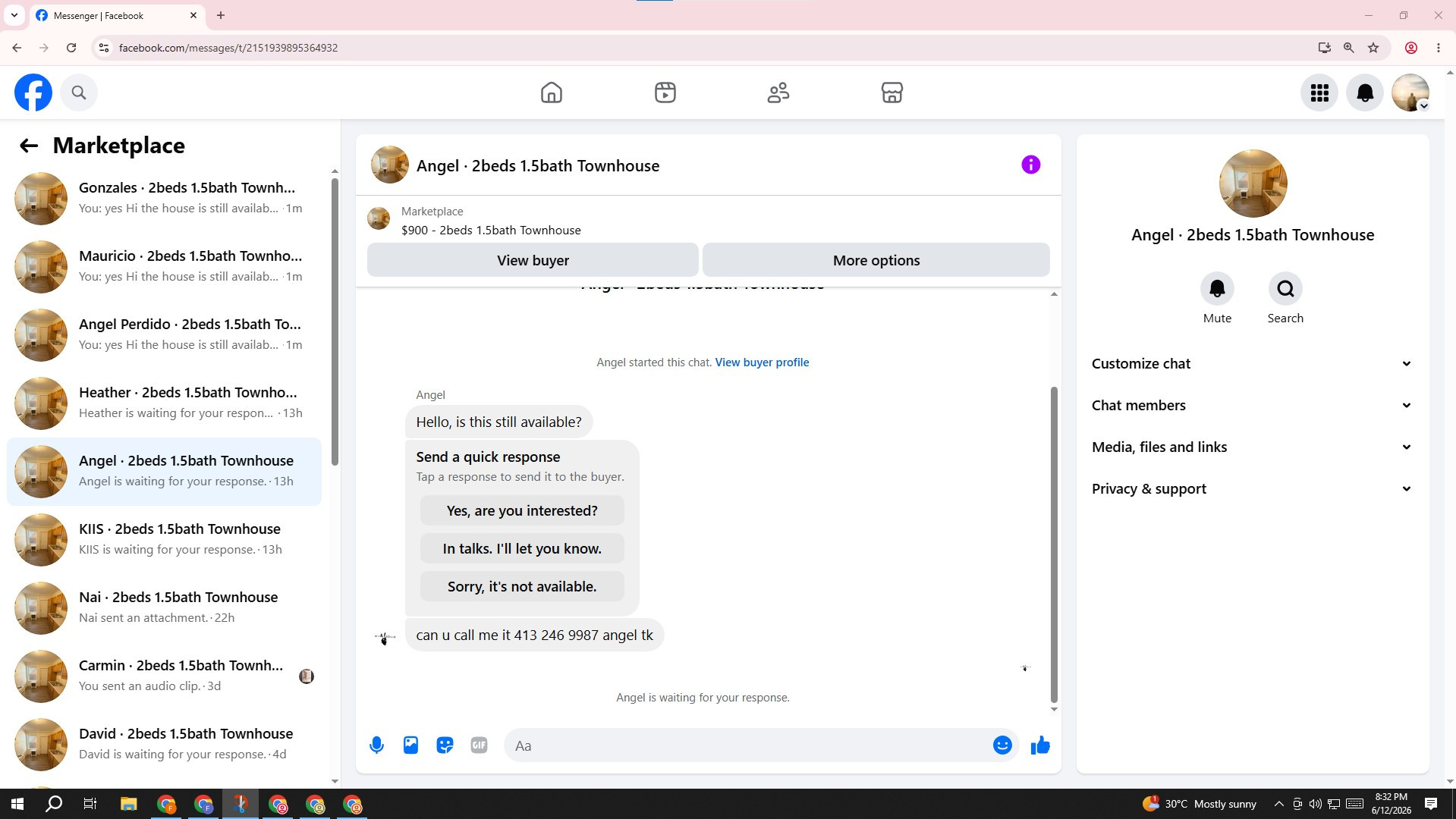The width and height of the screenshot is (1456, 819).
Task: Mute this chat with bell icon
Action: point(1217,289)
